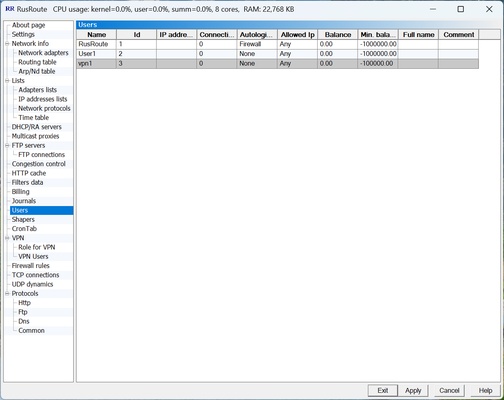Screen dimensions: 504x400
Task: Open the Common protocol page
Action: 31,331
